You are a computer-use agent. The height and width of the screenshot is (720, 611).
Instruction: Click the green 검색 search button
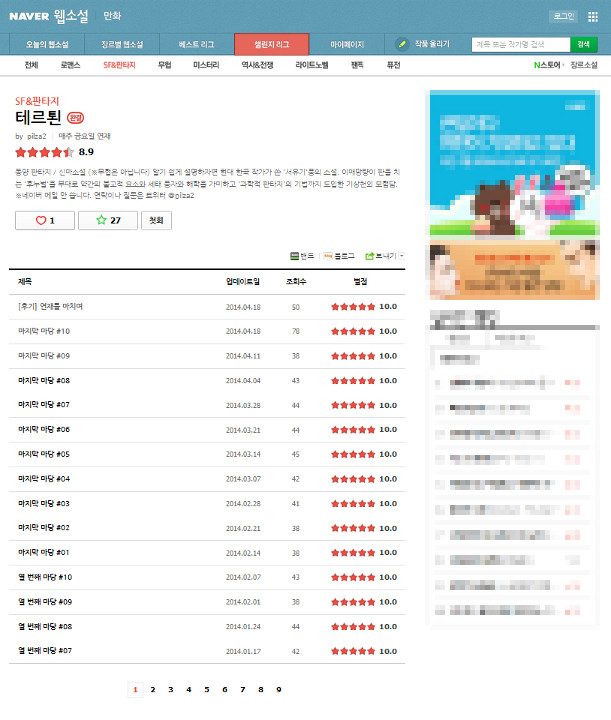click(582, 45)
